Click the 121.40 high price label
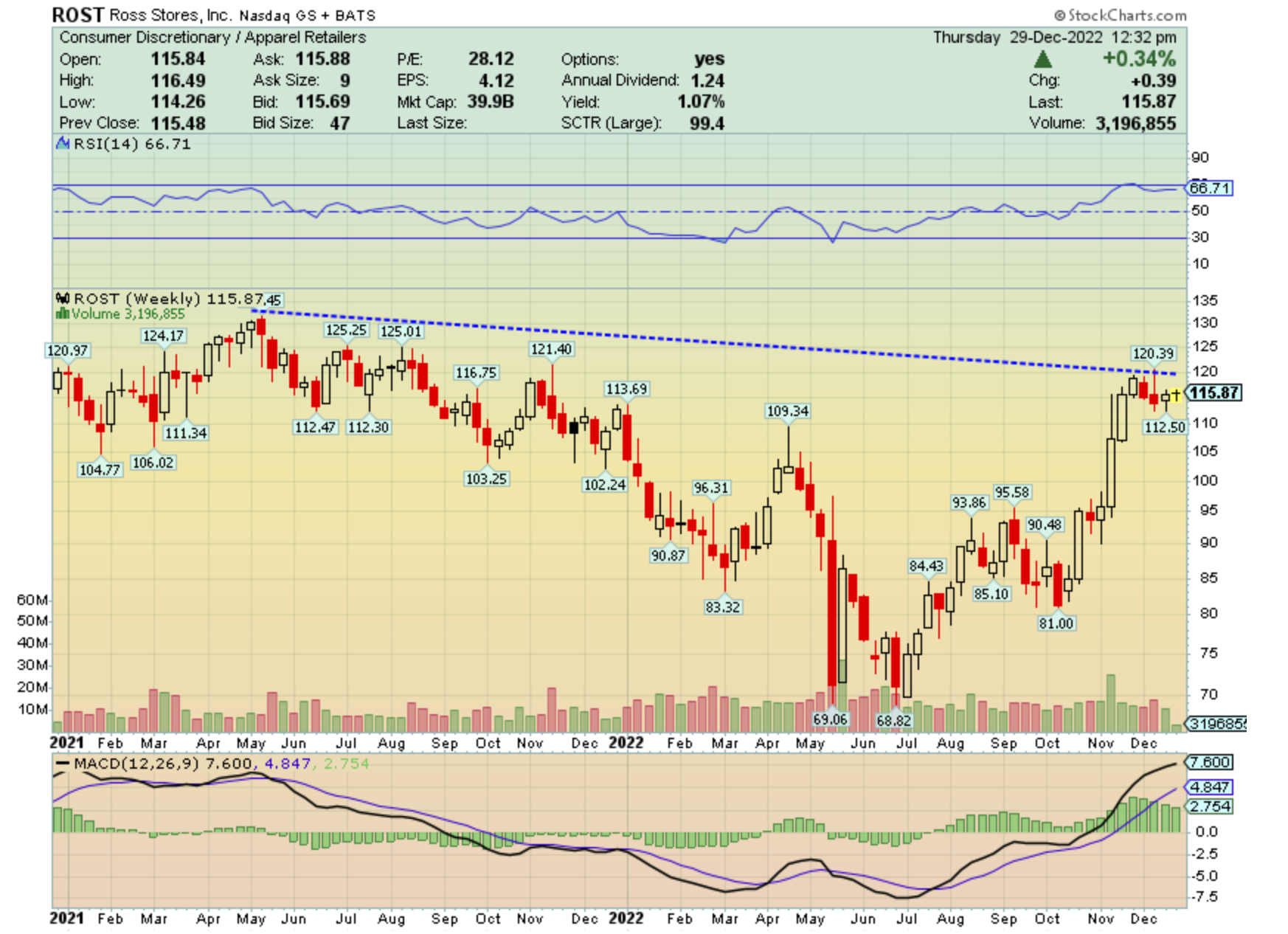The width and height of the screenshot is (1288, 934). coord(551,349)
